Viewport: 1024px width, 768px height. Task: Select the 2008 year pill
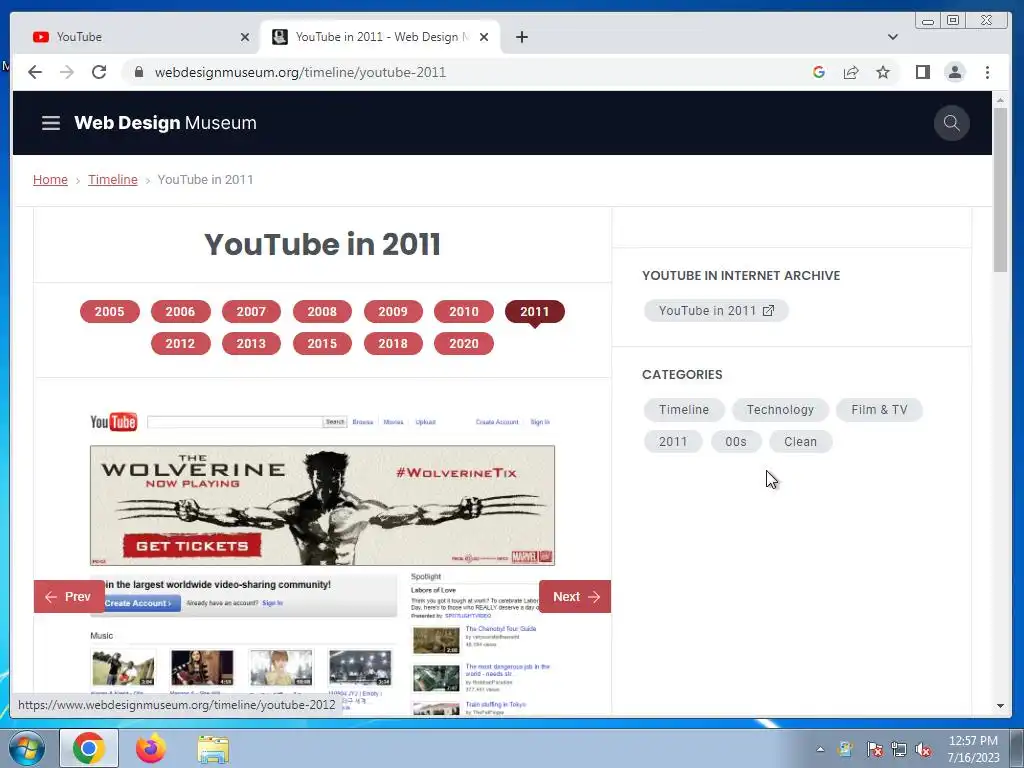click(322, 312)
